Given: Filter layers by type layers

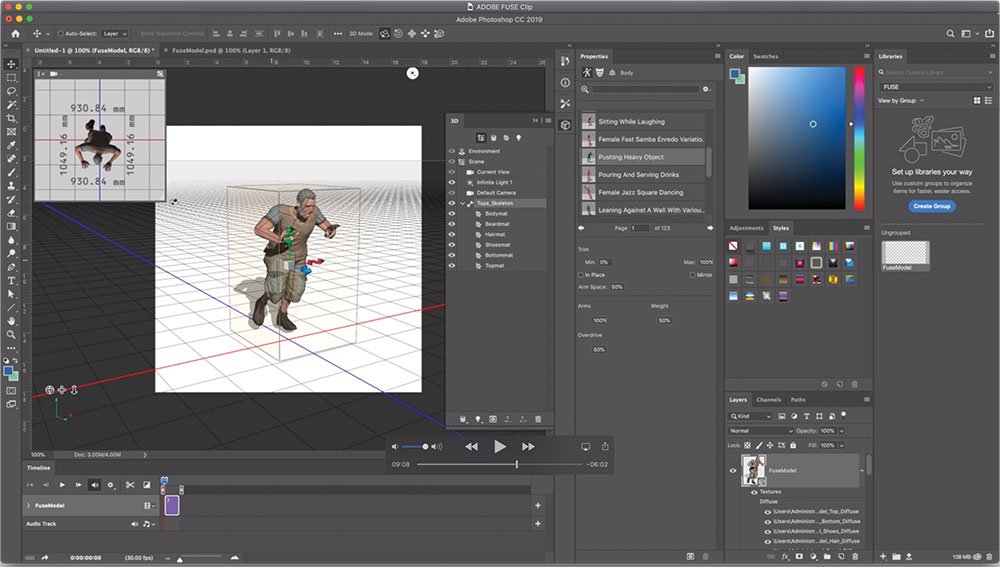Looking at the screenshot, I should [807, 416].
